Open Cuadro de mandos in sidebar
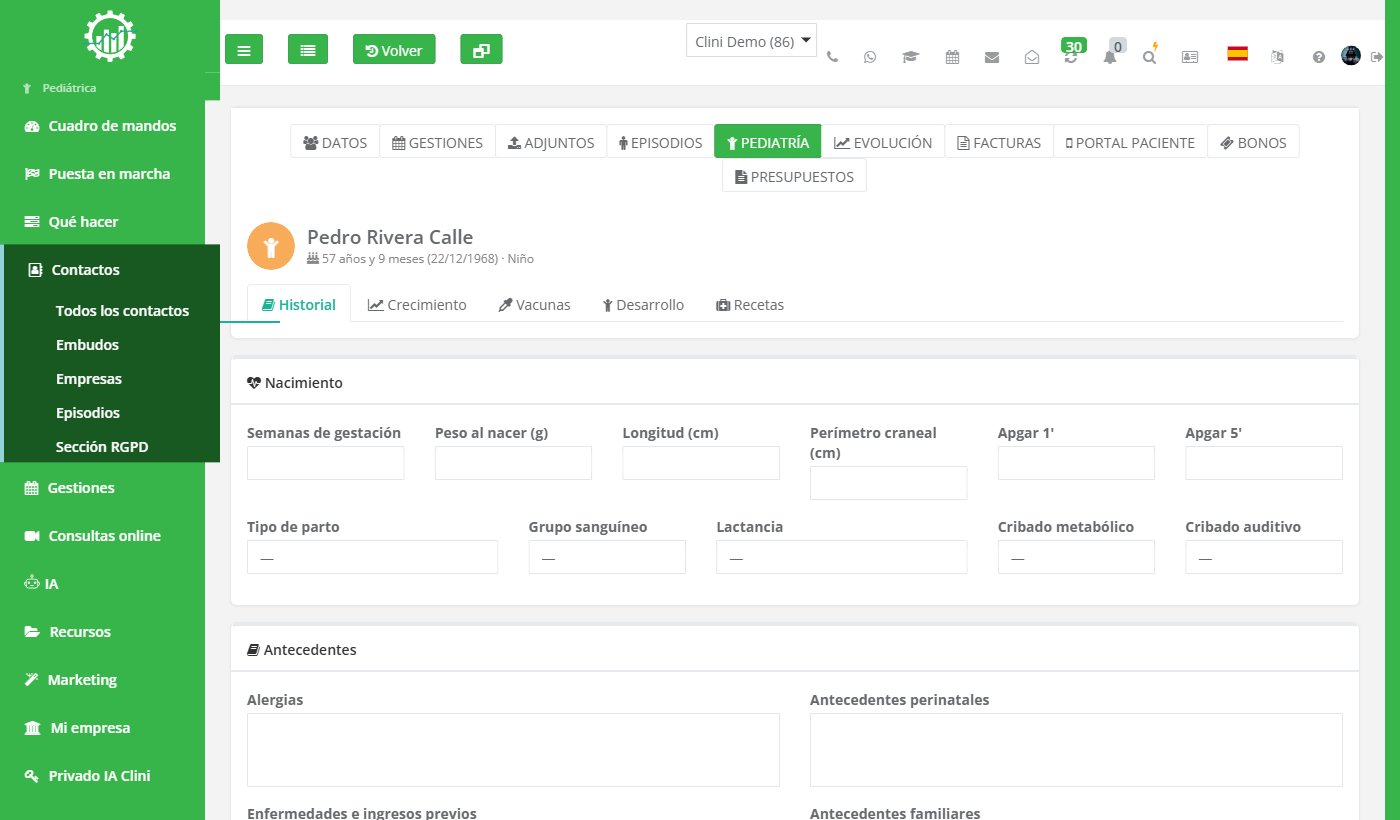The height and width of the screenshot is (820, 1400). tap(110, 126)
